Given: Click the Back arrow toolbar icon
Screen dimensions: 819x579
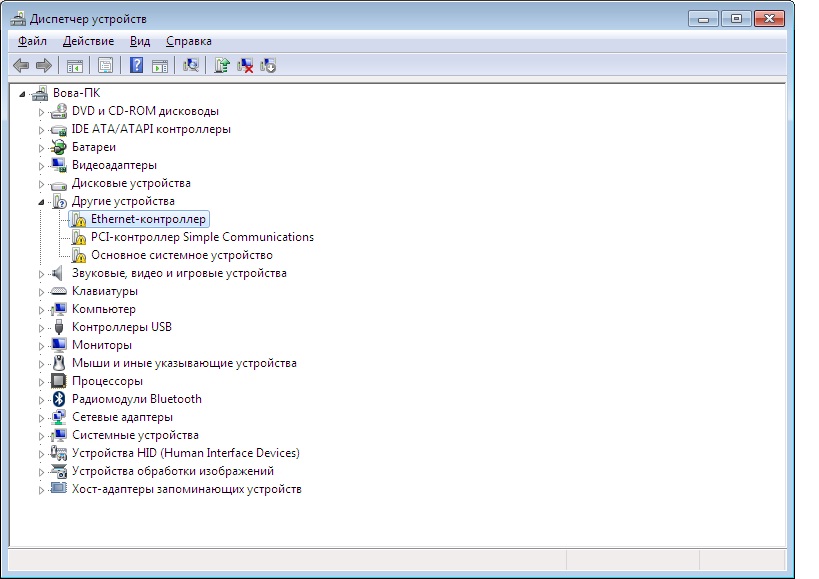Looking at the screenshot, I should click(21, 65).
